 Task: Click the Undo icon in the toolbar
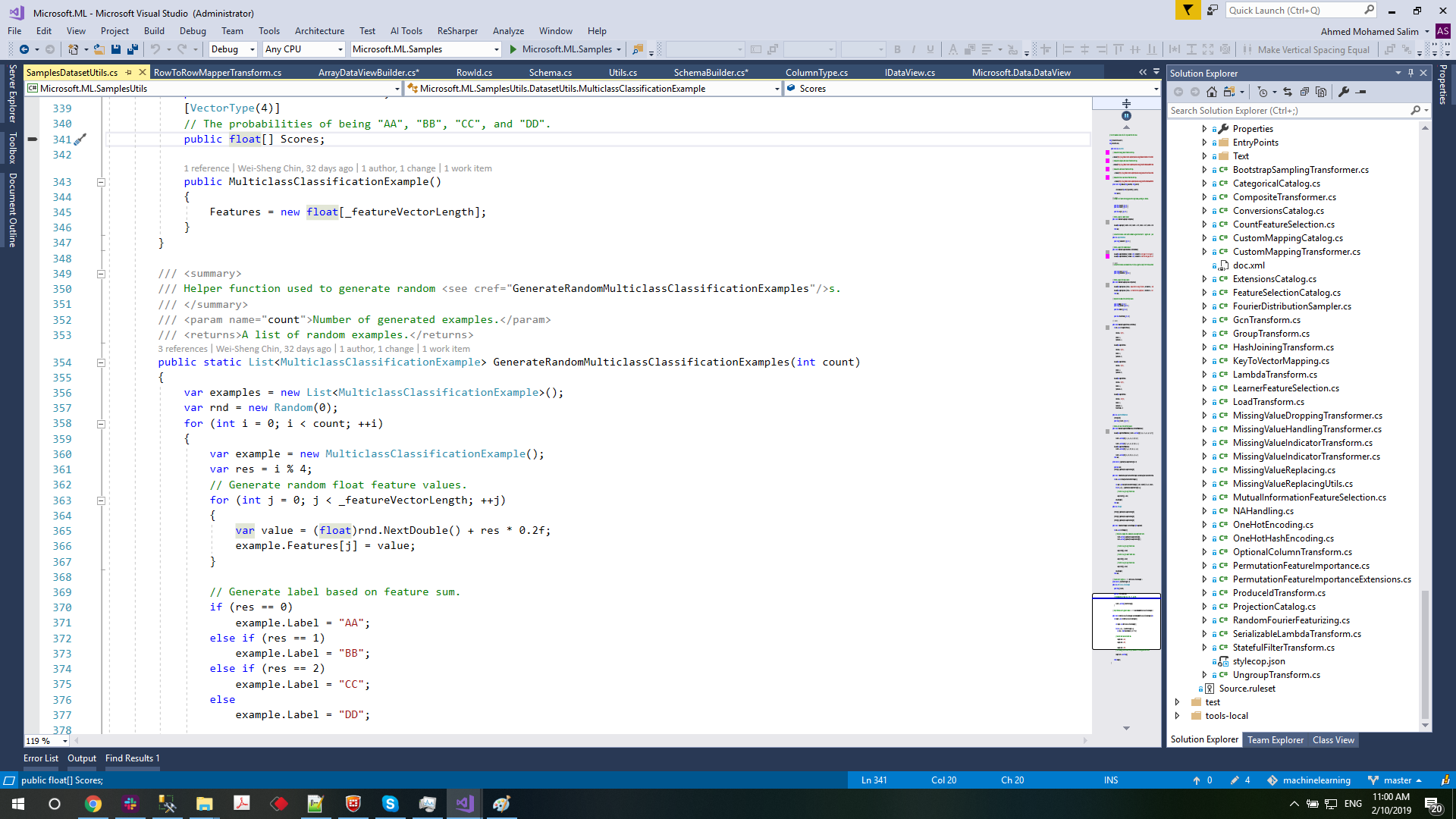pos(156,49)
